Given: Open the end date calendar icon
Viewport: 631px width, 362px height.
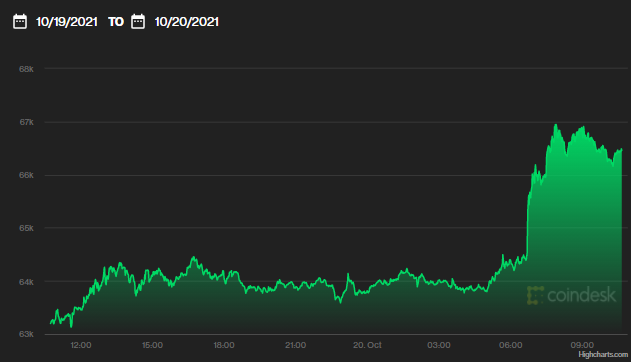Looking at the screenshot, I should click(138, 21).
